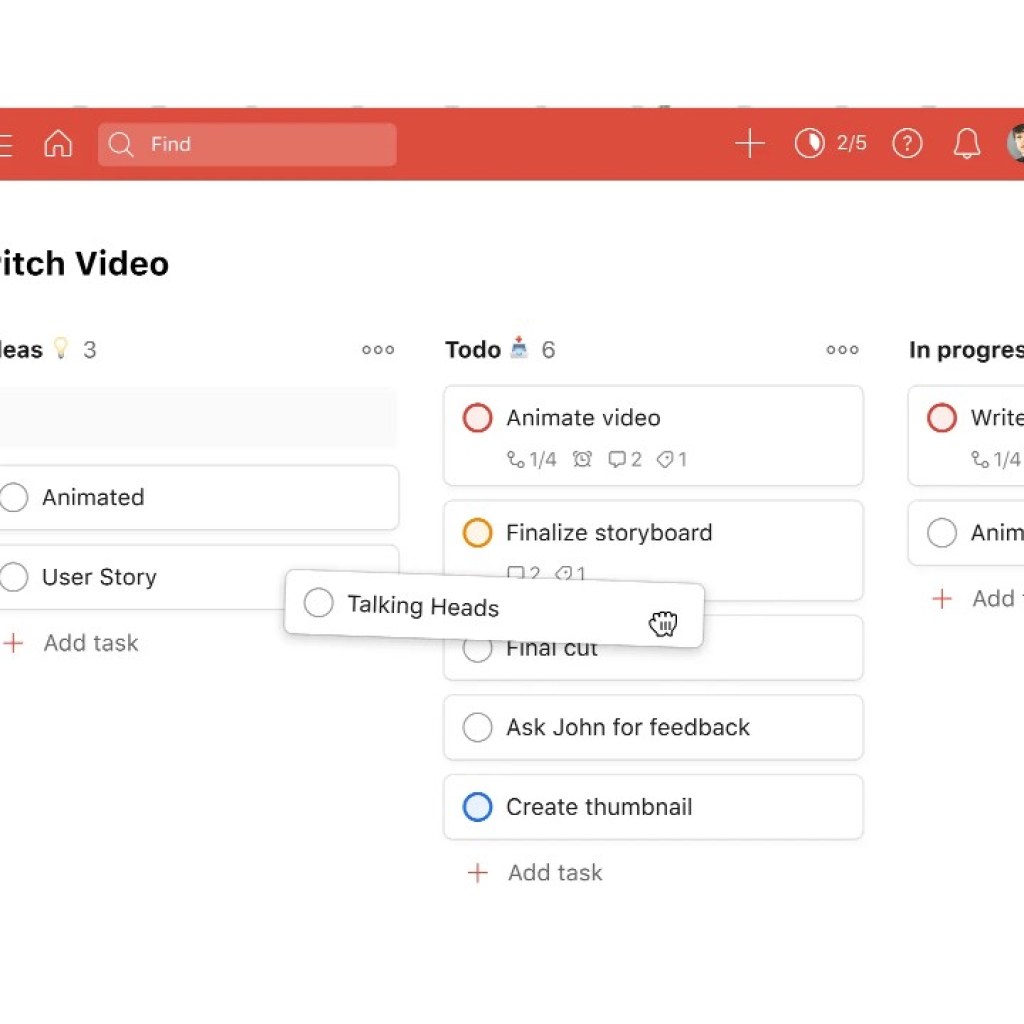Image resolution: width=1024 pixels, height=1024 pixels.
Task: Open notifications bell
Action: pos(966,144)
